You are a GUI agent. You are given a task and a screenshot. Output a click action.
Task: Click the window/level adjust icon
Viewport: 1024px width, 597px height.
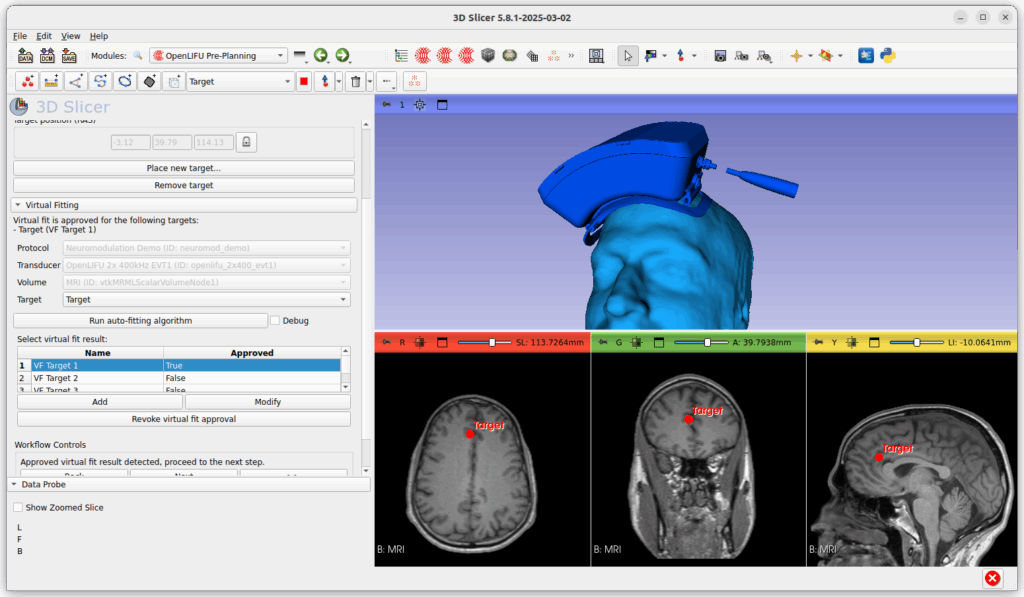point(650,56)
